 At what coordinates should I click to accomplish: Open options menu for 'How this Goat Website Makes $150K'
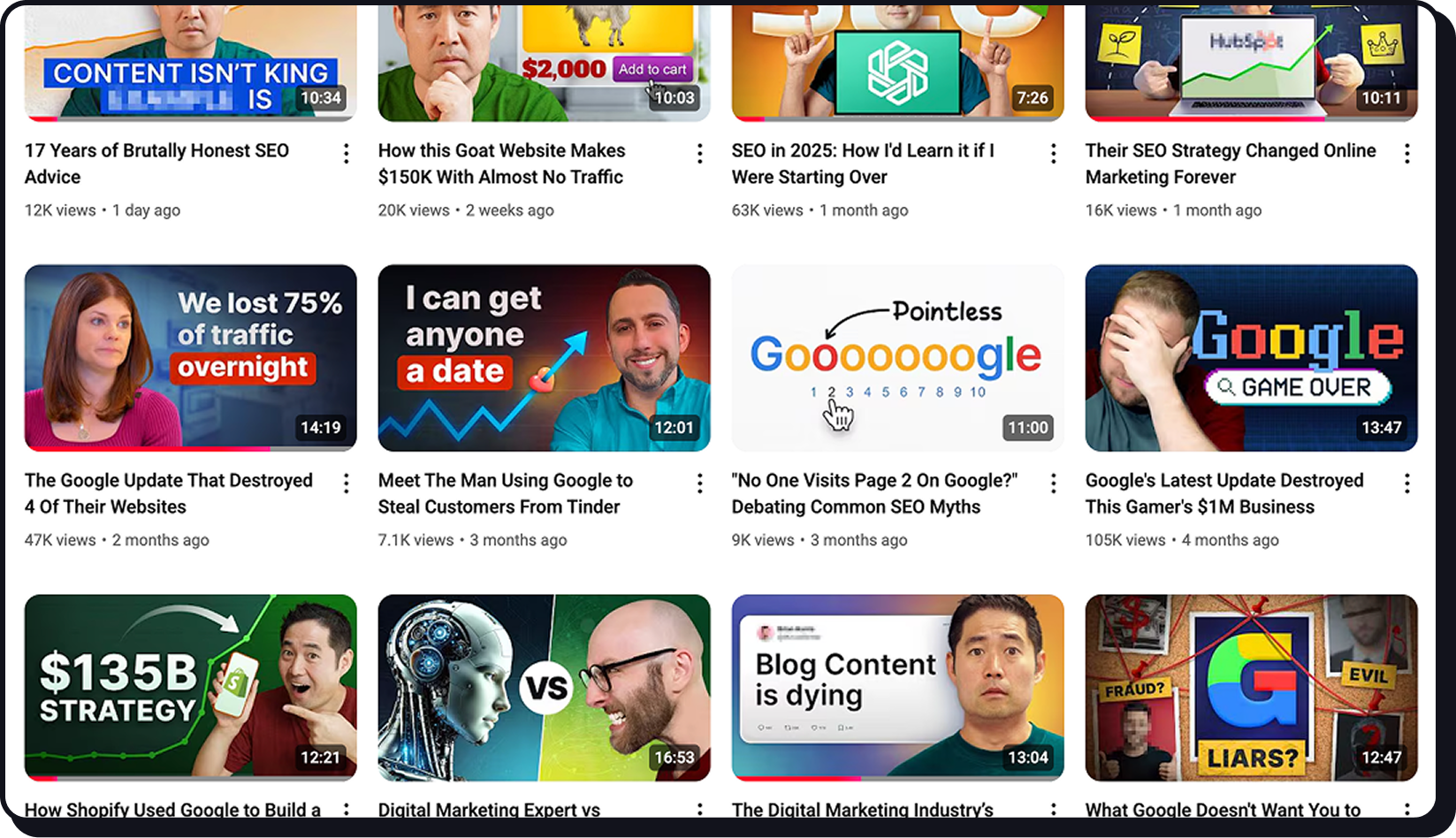point(699,154)
